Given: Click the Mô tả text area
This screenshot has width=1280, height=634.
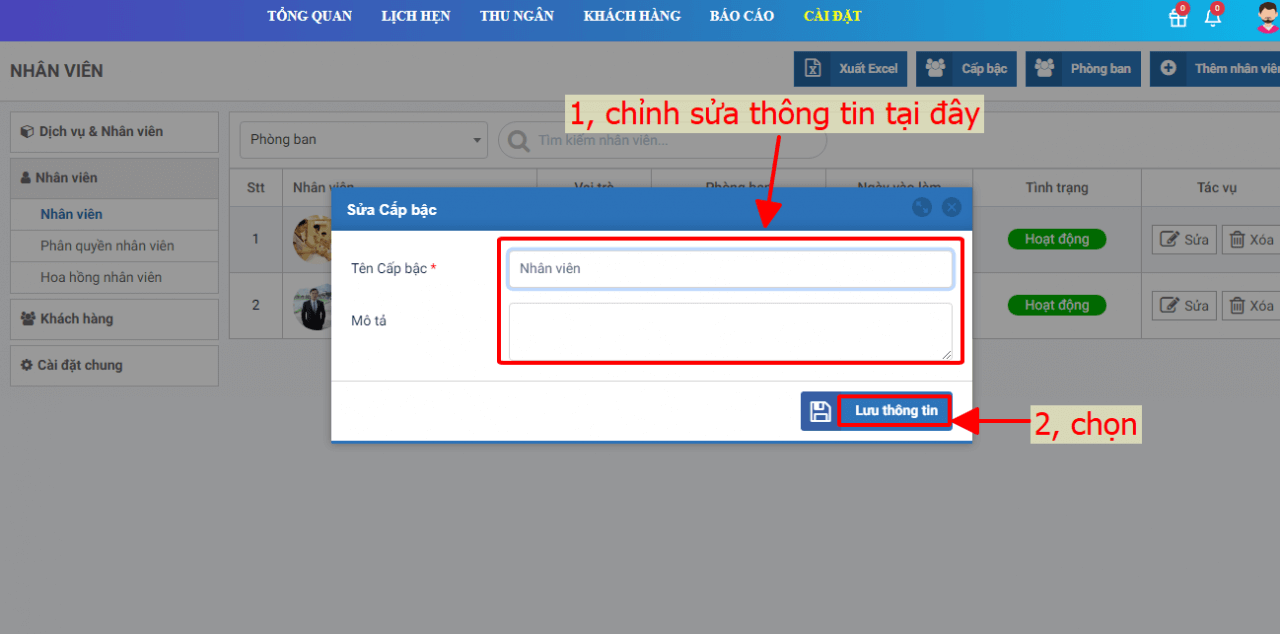Looking at the screenshot, I should (x=730, y=331).
